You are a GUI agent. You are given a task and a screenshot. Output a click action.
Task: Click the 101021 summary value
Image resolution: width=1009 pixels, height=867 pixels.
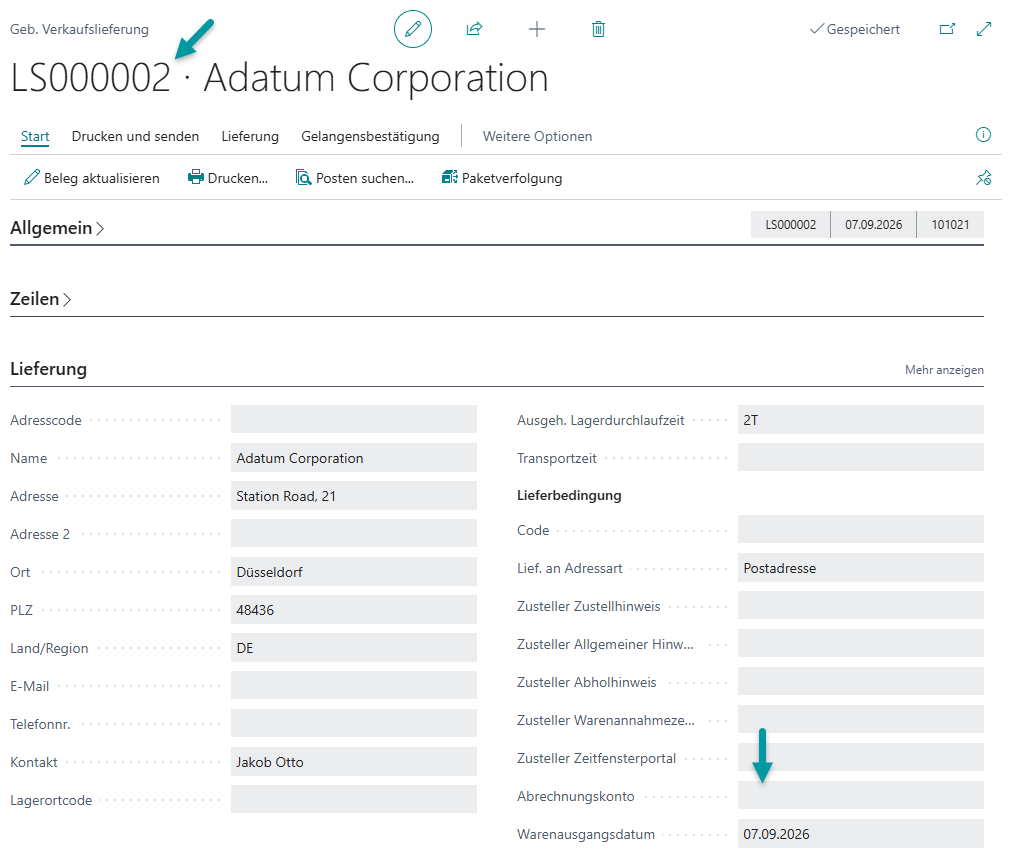pyautogui.click(x=950, y=225)
